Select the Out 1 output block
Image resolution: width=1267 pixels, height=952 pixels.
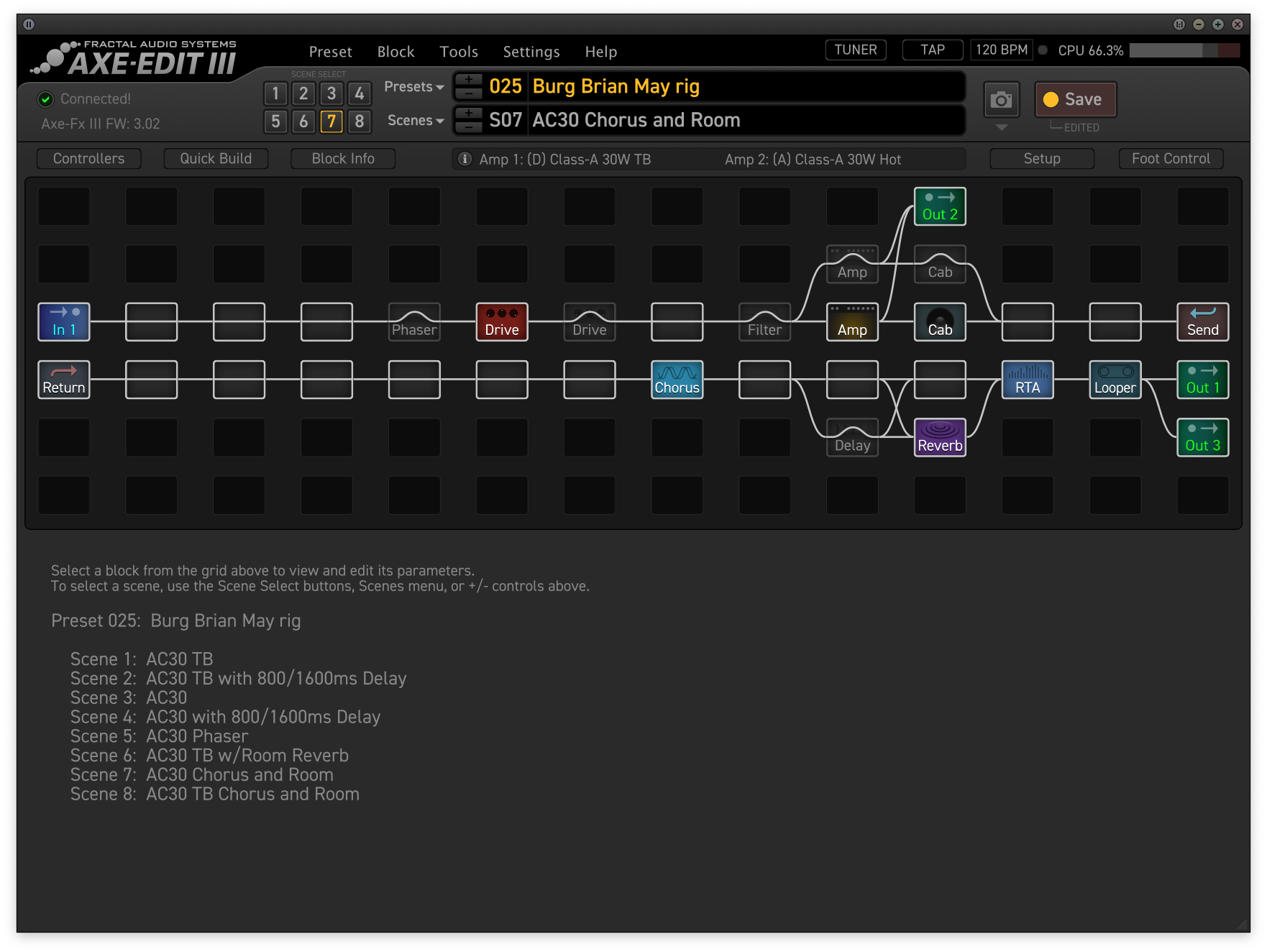(1203, 379)
